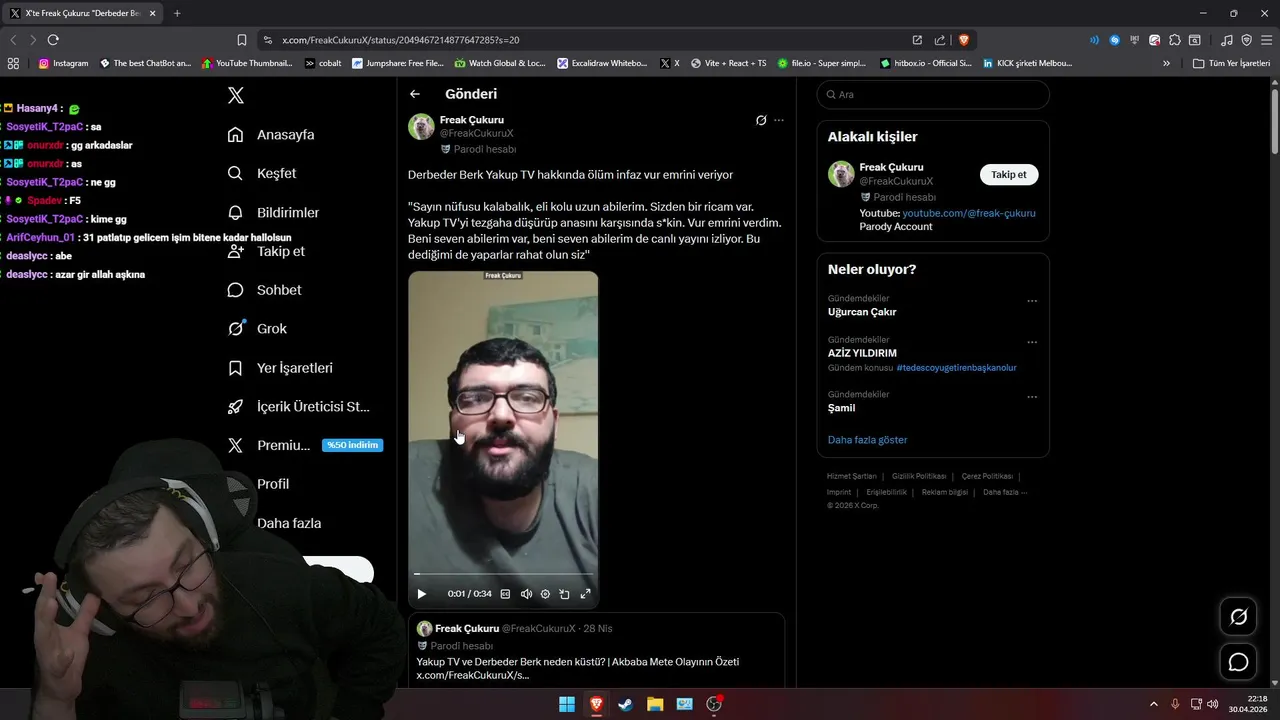Open Freak Çukuru avatar on the post
This screenshot has height=720, width=1280.
click(x=421, y=126)
